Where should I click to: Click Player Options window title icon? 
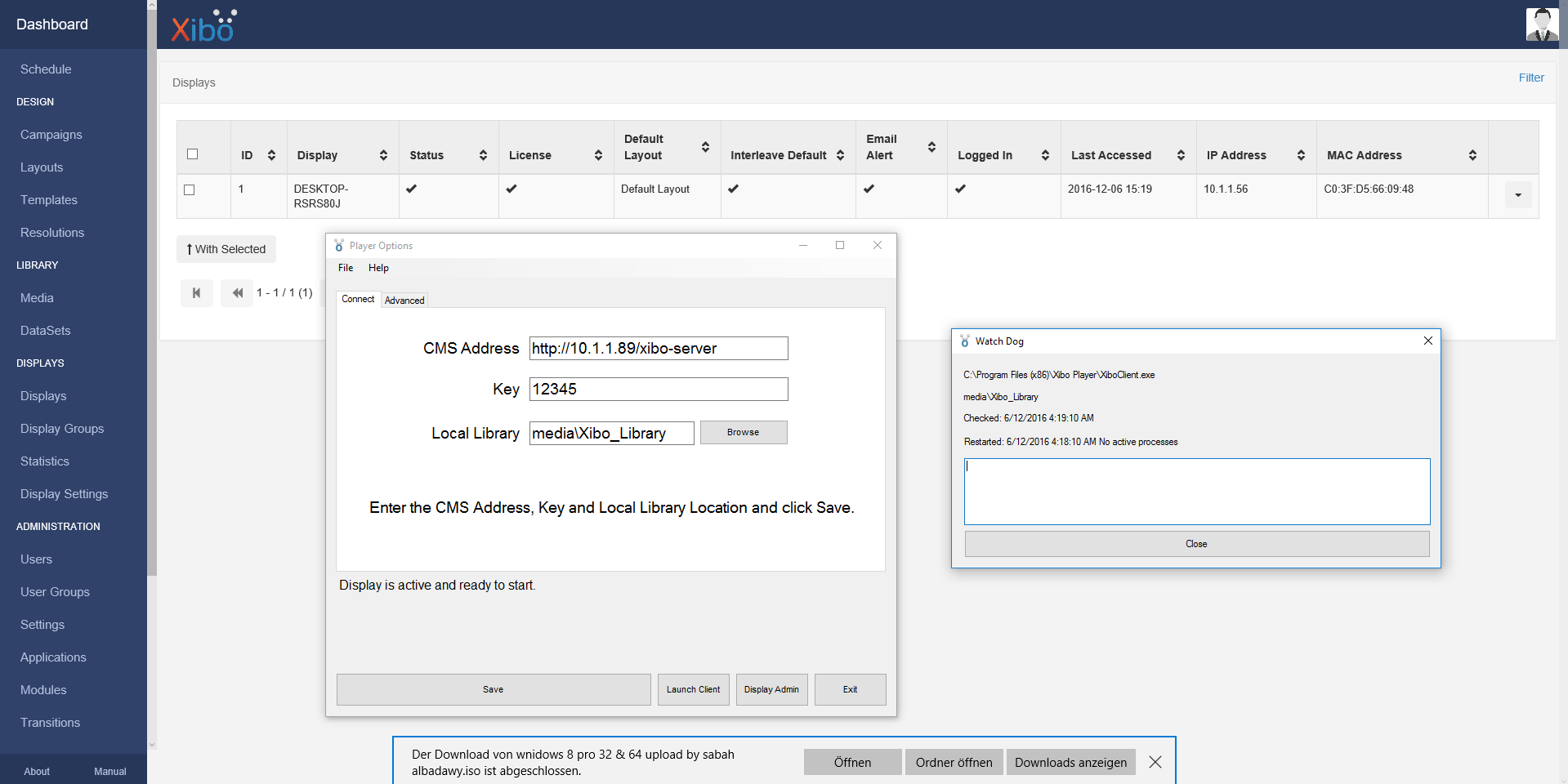(x=339, y=246)
